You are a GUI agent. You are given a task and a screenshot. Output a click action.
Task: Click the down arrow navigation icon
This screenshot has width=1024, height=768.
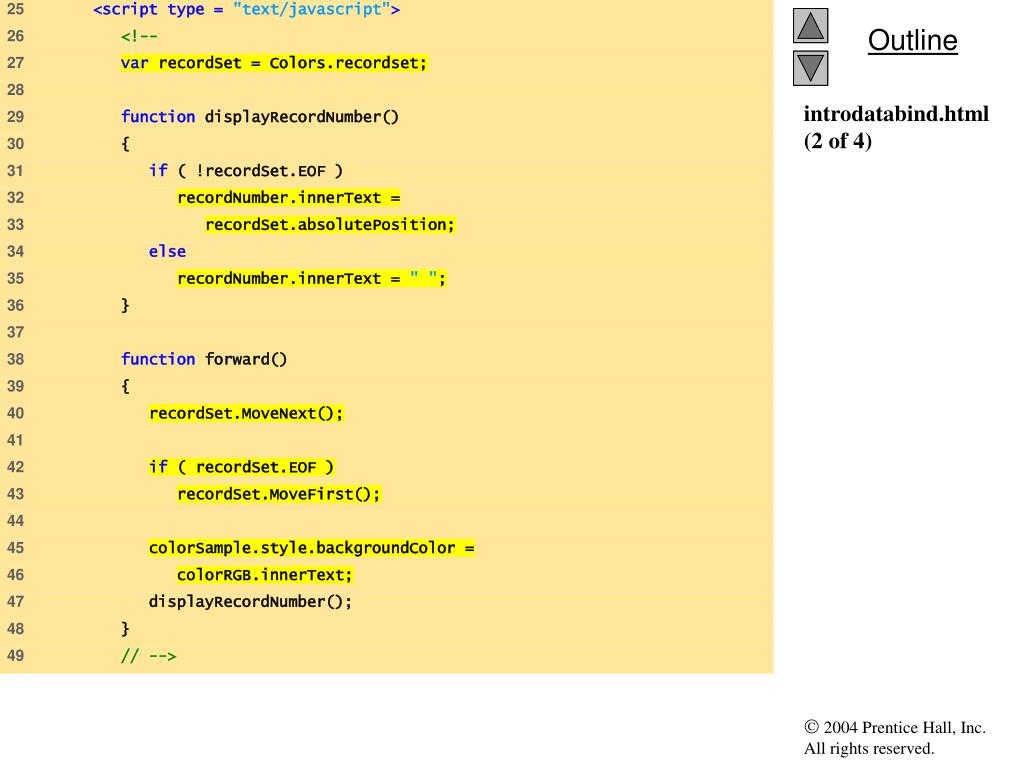pos(810,68)
